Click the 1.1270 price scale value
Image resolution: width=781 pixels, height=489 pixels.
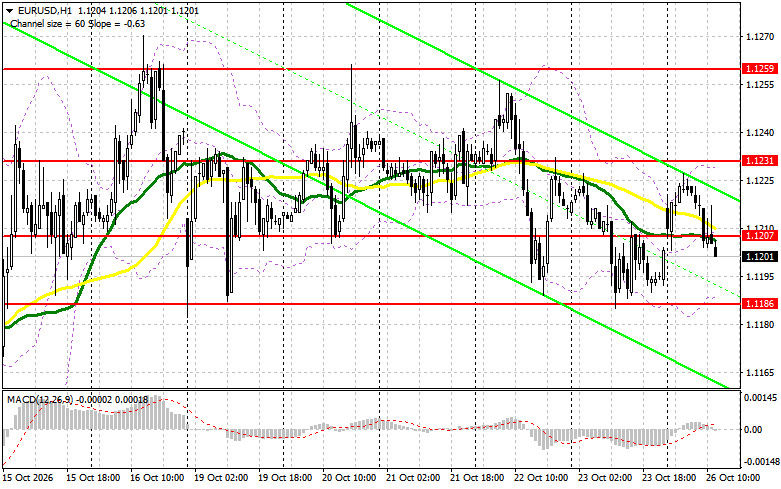(x=760, y=36)
